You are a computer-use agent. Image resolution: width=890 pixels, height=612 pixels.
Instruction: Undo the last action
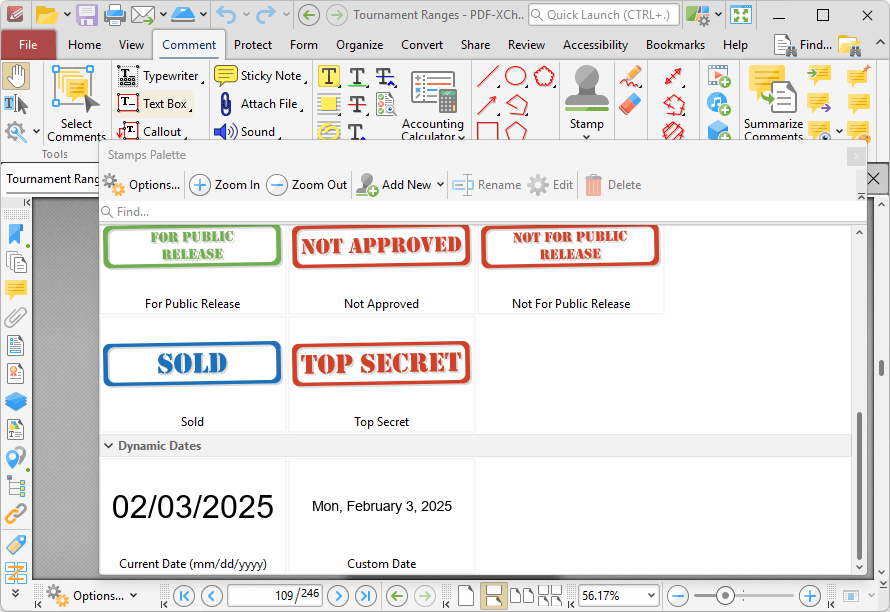click(x=226, y=15)
